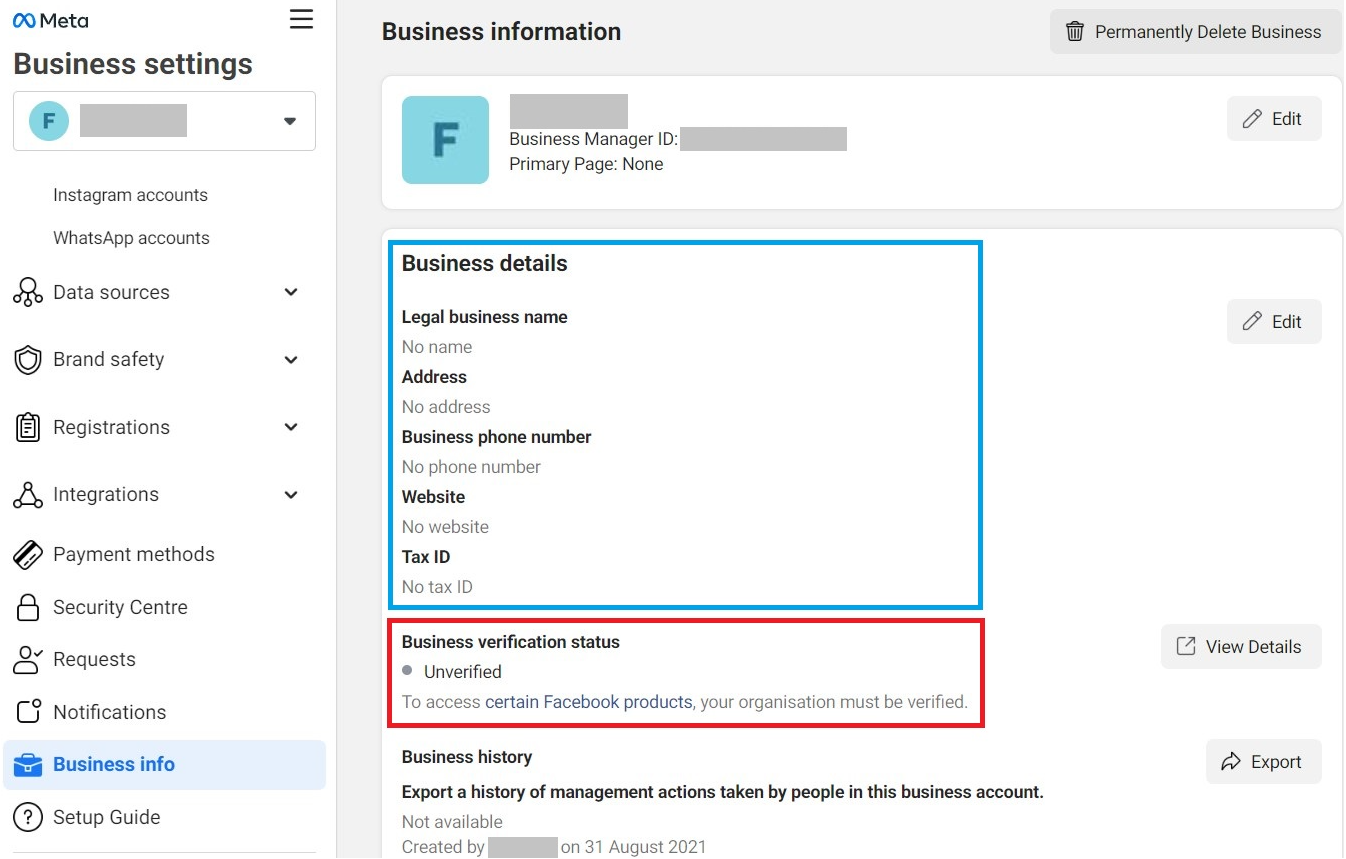Expand the Integrations section chevron
Screen dimensions: 1346x859
pos(291,495)
